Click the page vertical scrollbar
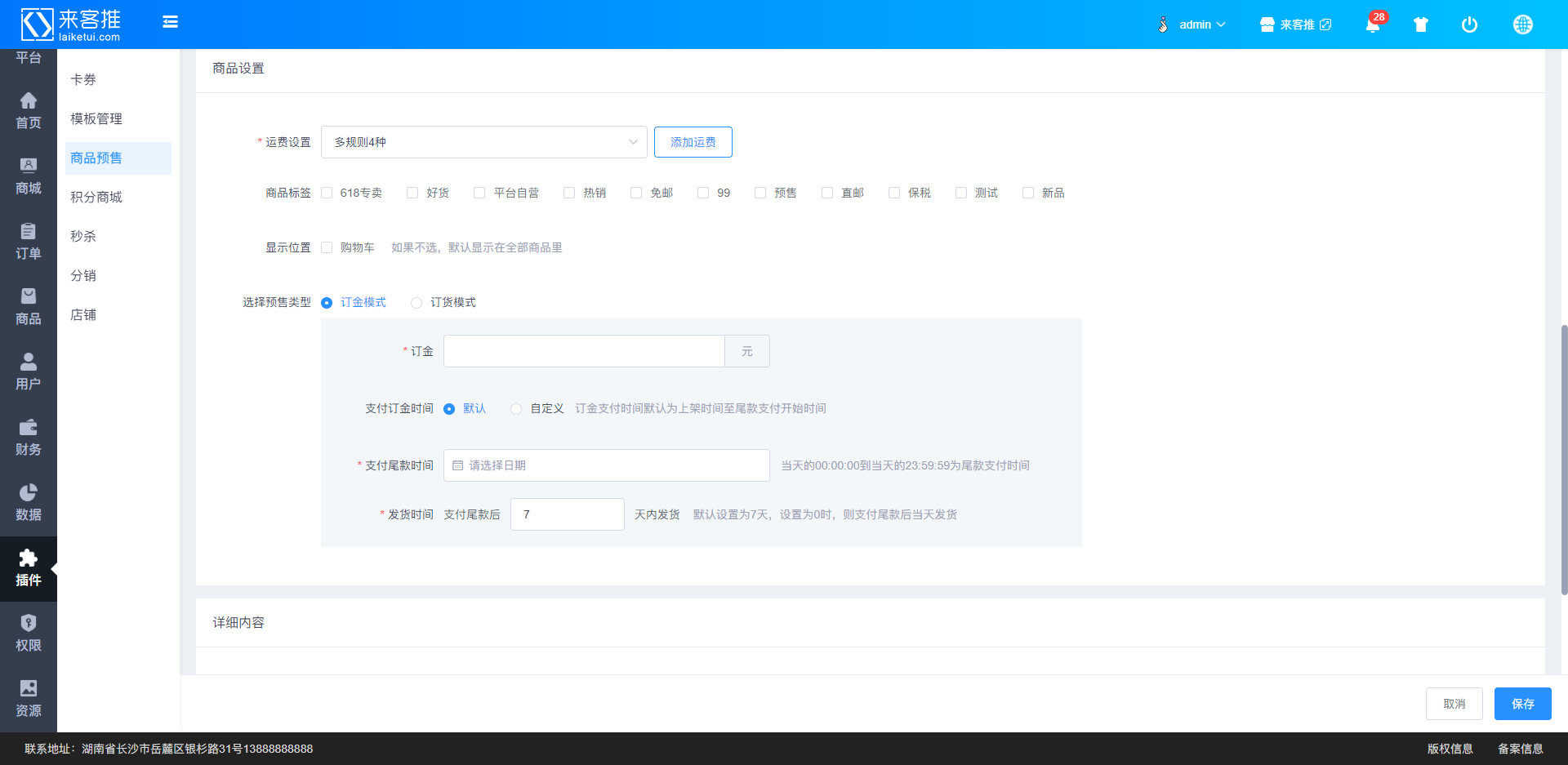1568x765 pixels. (1564, 460)
